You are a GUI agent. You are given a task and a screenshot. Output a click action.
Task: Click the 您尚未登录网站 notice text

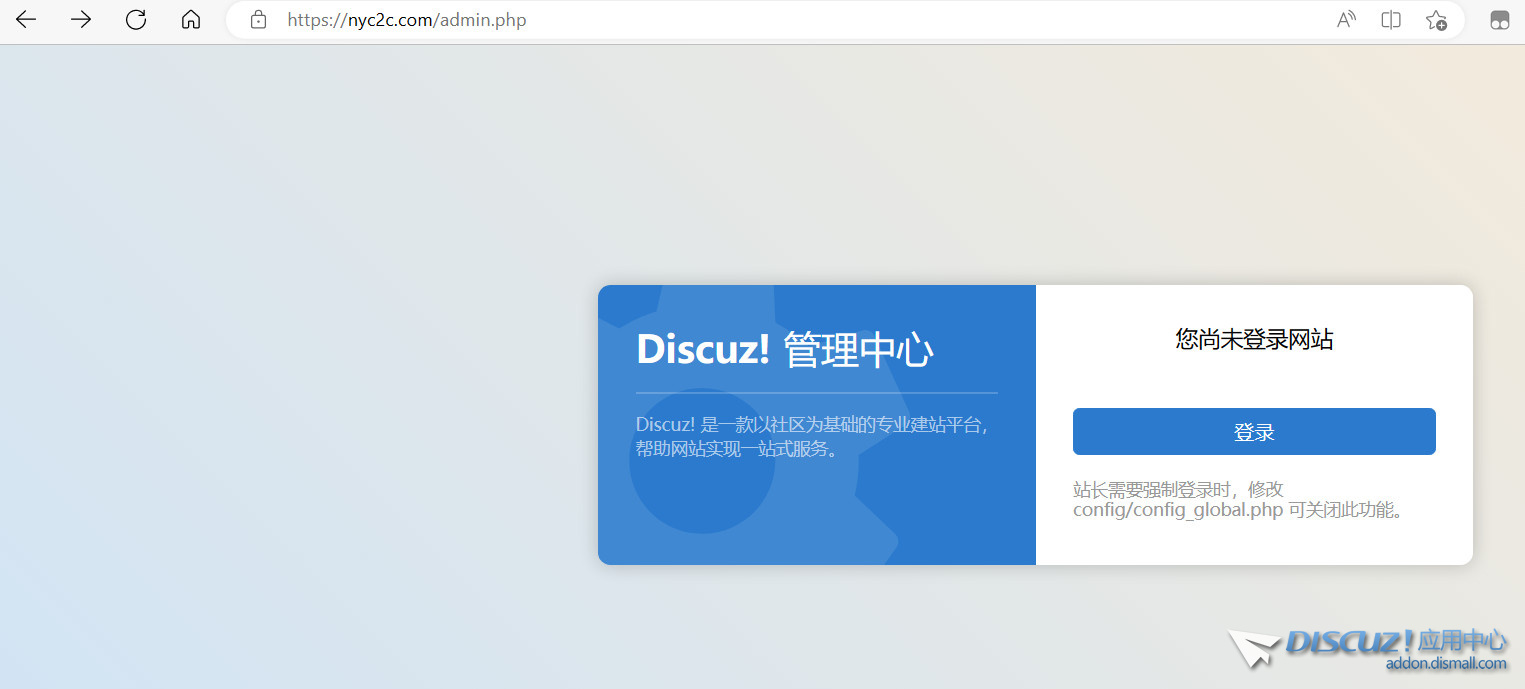1253,339
